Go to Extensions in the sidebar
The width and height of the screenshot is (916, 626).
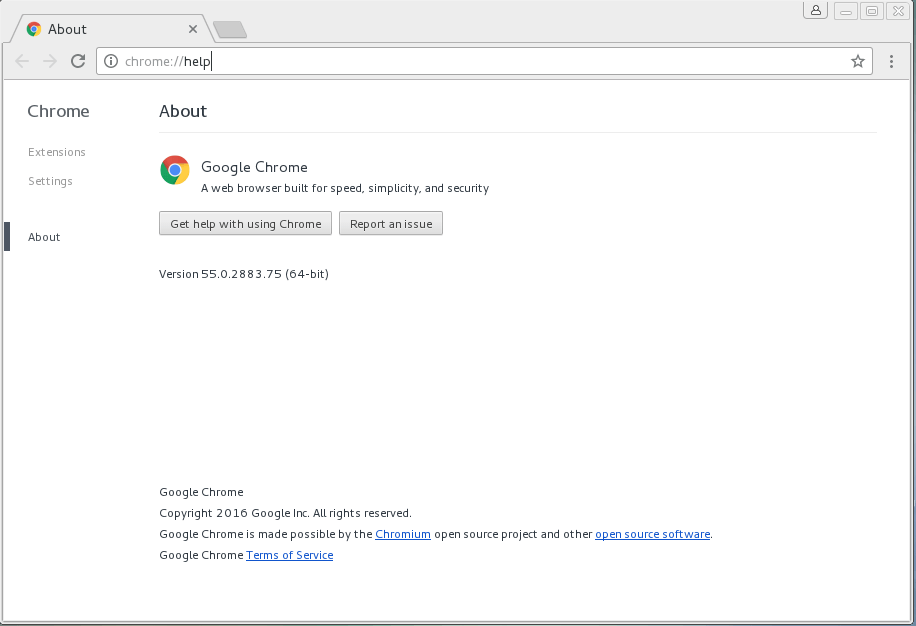coord(57,152)
